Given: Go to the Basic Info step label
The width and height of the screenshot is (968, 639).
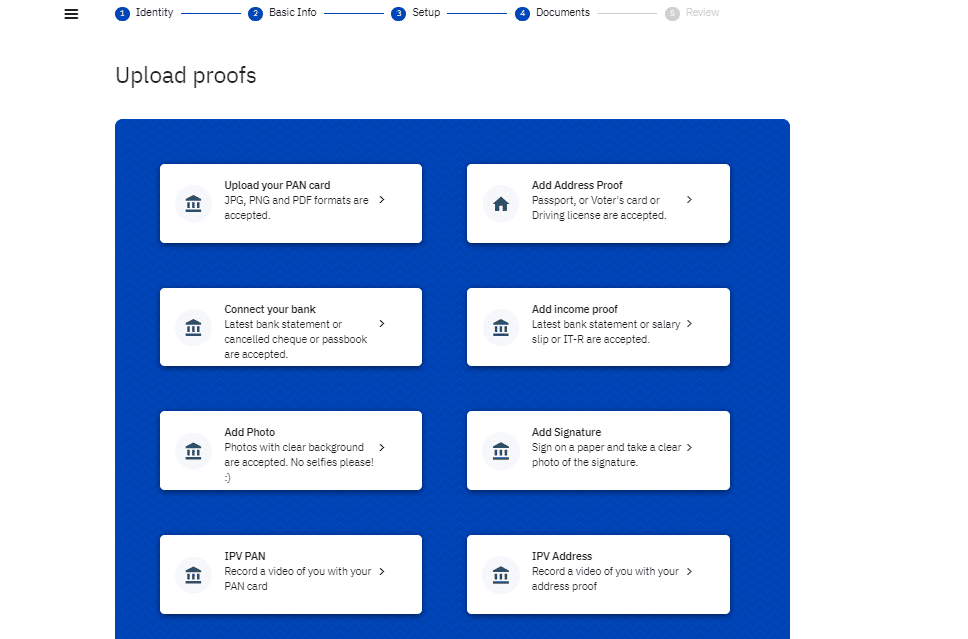Looking at the screenshot, I should pos(293,12).
